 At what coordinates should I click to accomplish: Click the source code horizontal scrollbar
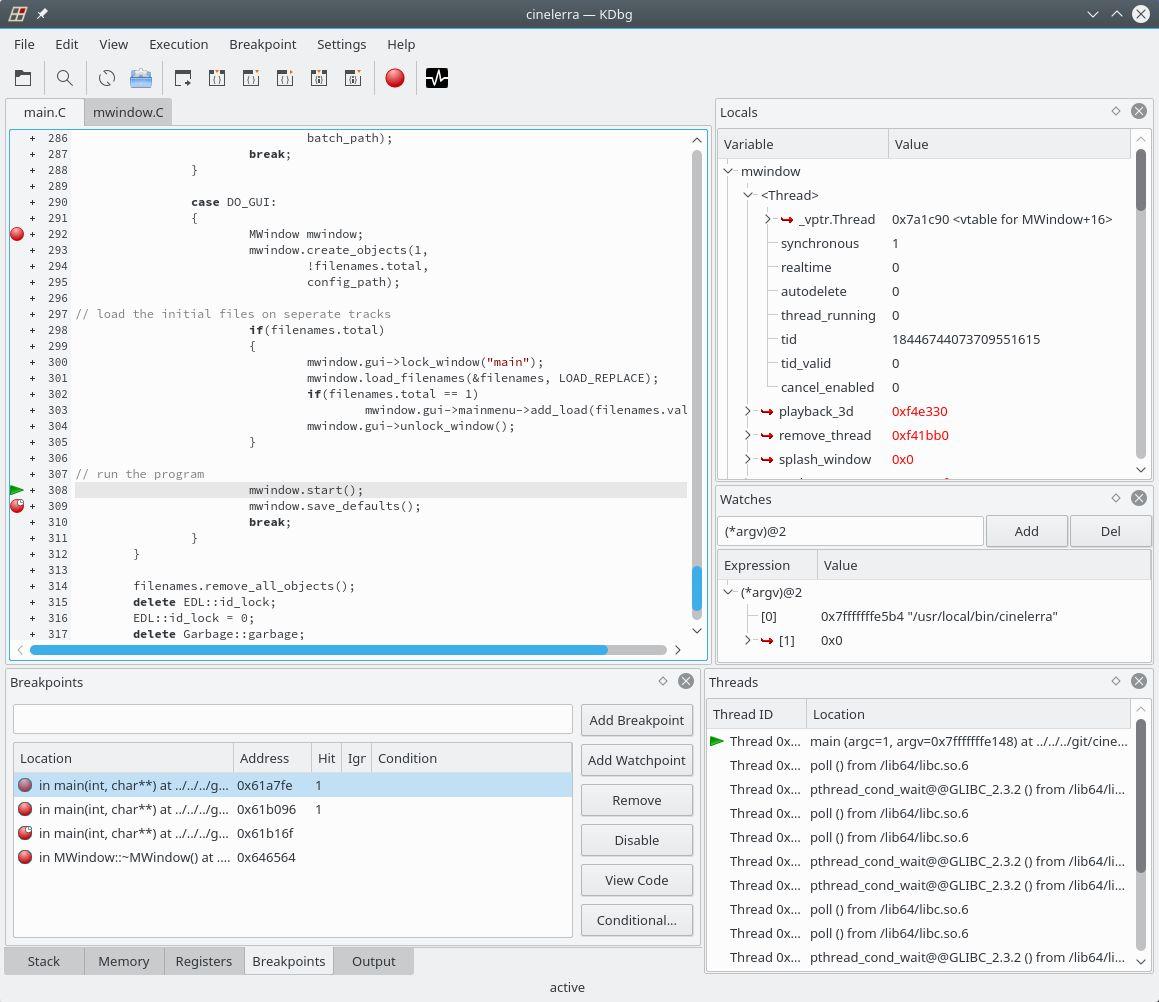coord(318,650)
